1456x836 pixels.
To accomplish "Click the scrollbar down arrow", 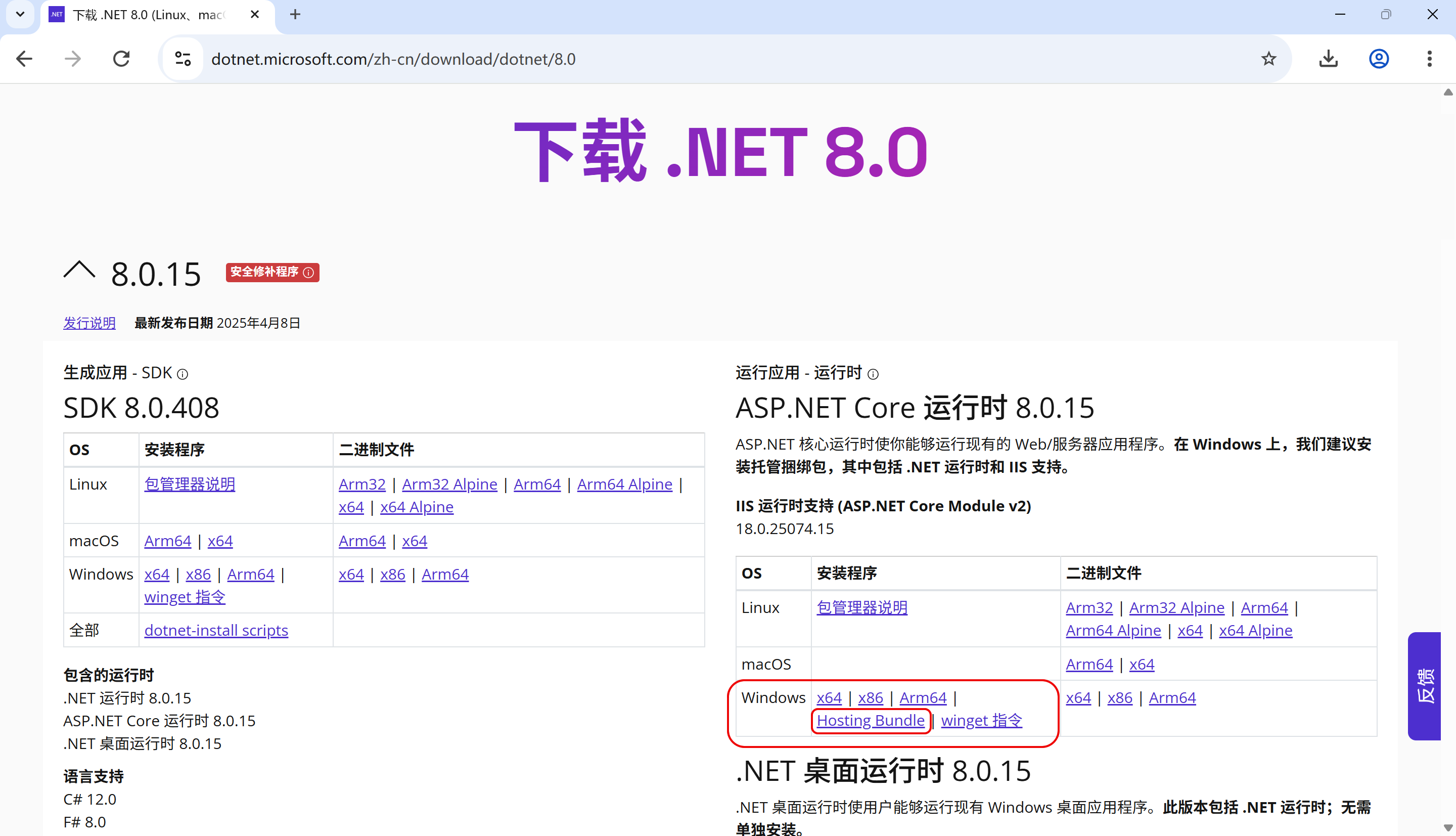I will [x=1448, y=827].
